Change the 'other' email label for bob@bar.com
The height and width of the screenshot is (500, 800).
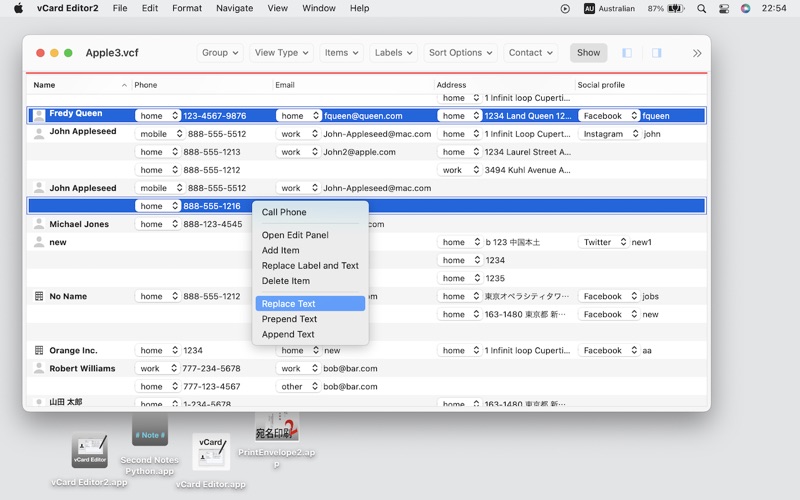[298, 386]
